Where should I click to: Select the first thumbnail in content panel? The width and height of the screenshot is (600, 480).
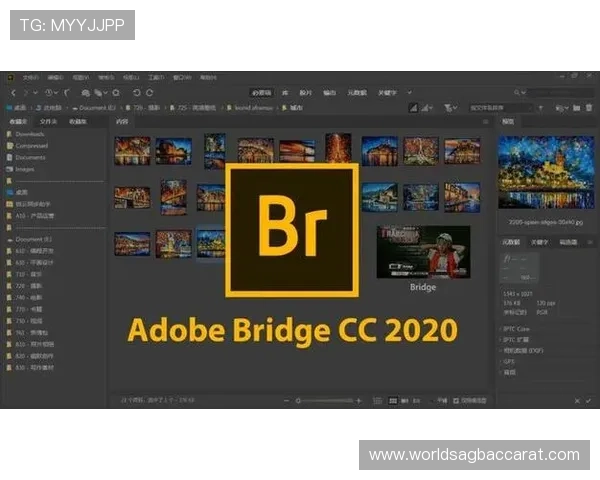tap(132, 150)
